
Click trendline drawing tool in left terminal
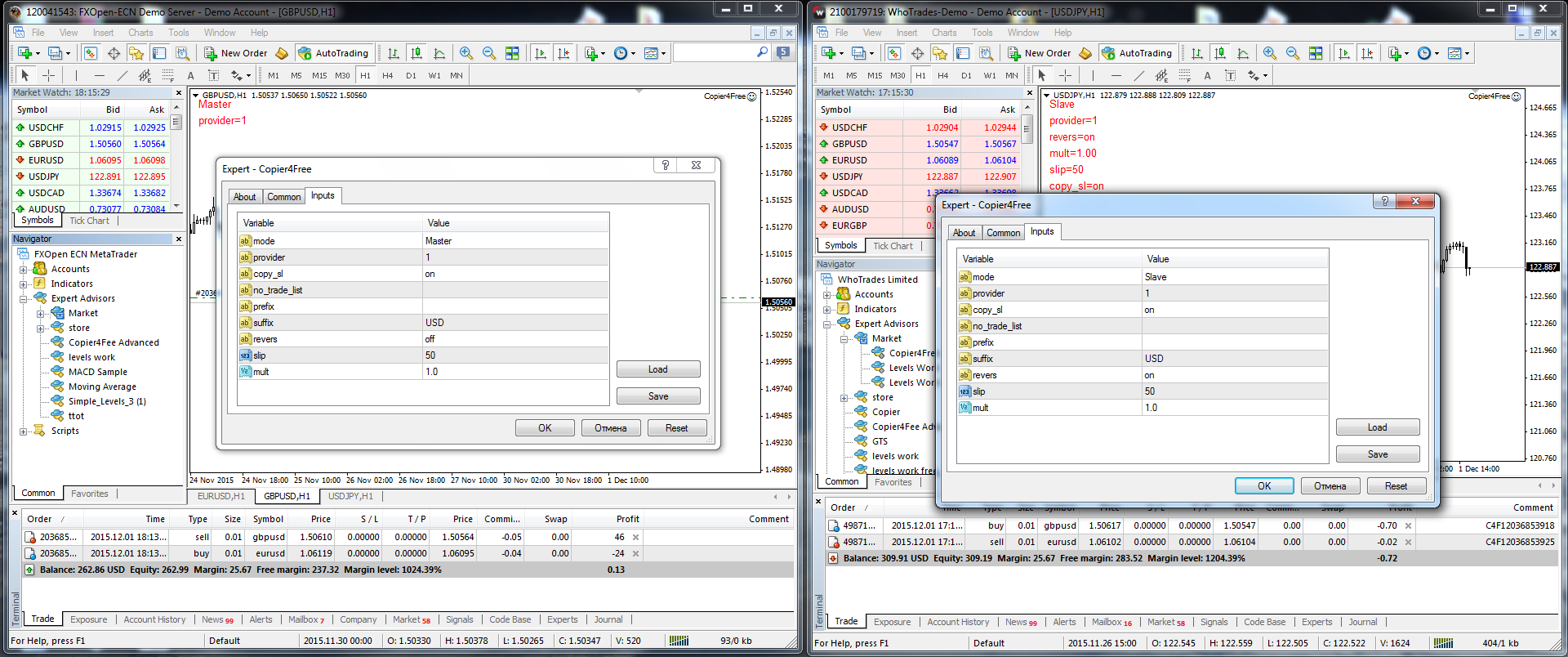pyautogui.click(x=122, y=75)
